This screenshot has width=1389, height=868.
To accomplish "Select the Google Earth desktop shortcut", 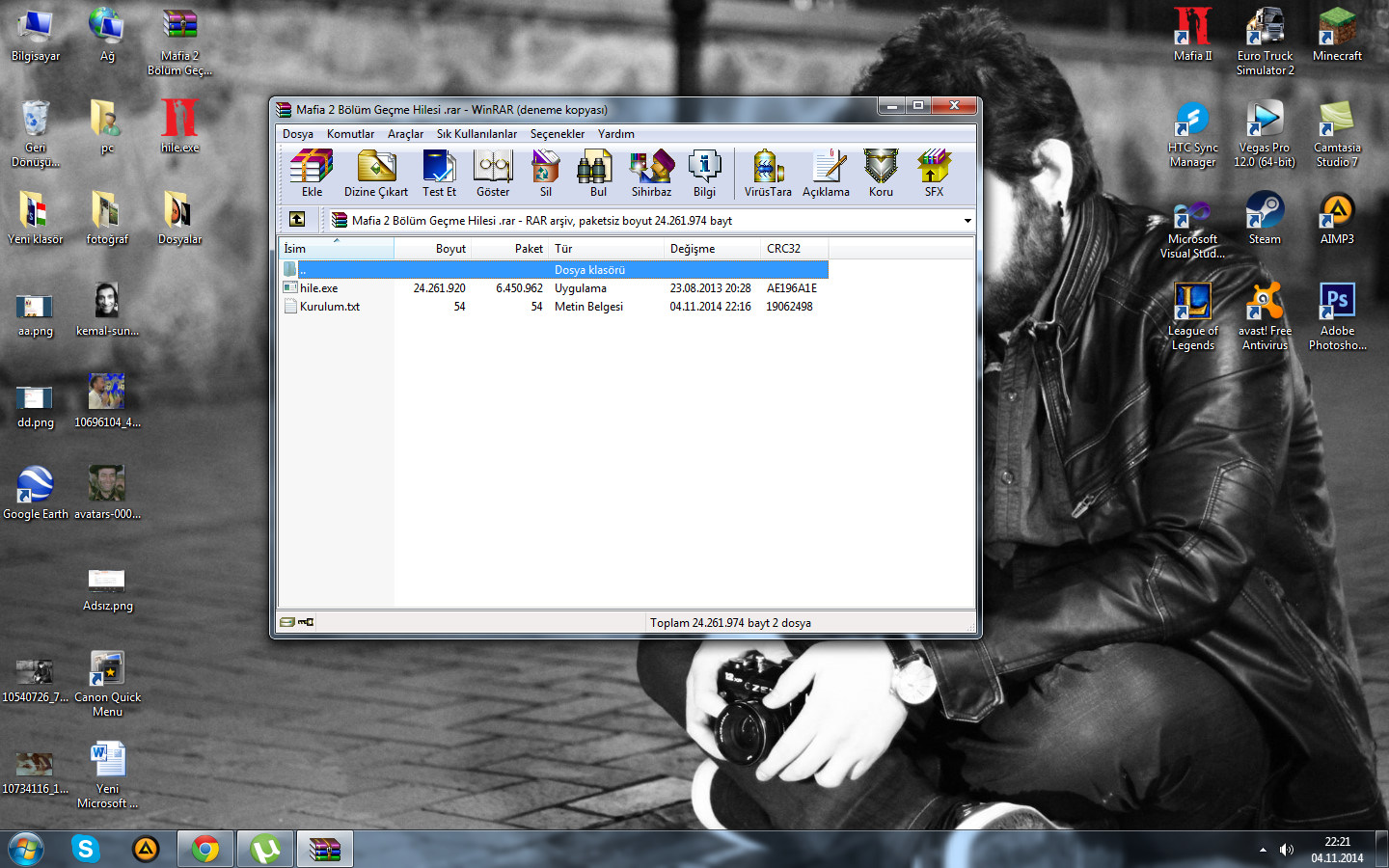I will (x=36, y=493).
